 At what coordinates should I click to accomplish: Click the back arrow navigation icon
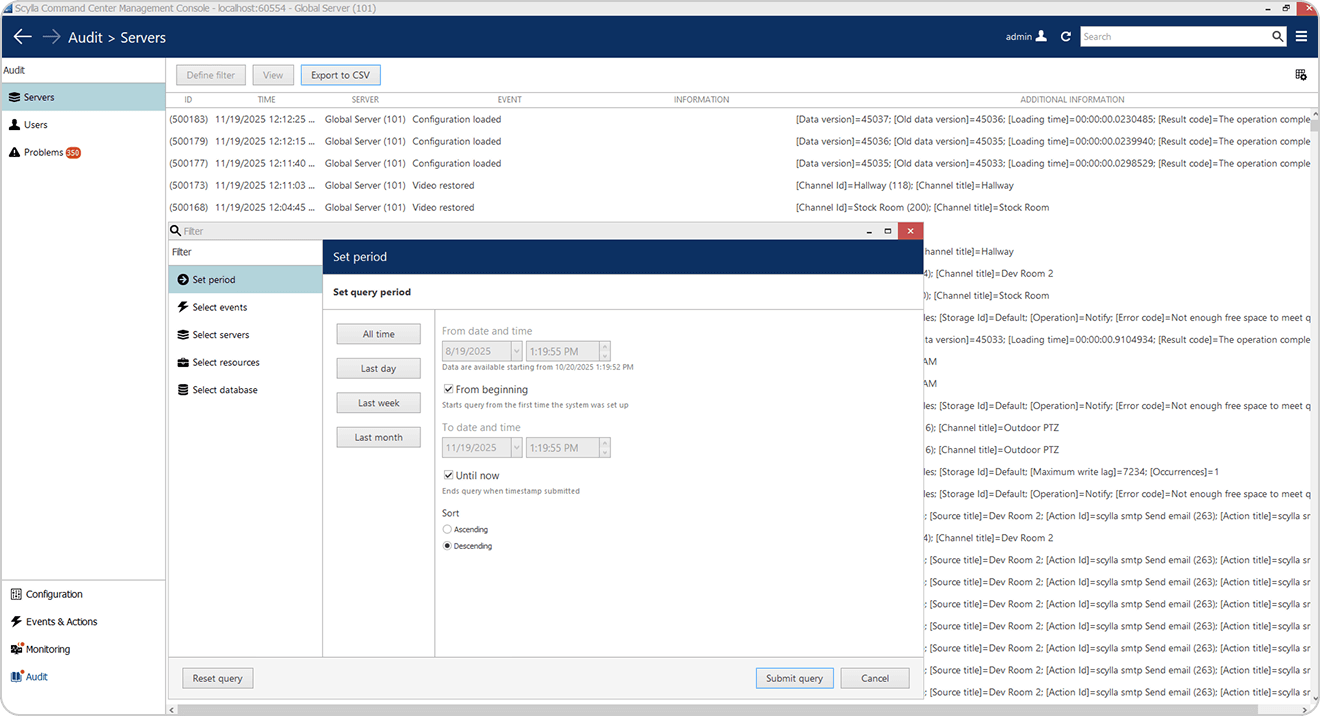22,37
